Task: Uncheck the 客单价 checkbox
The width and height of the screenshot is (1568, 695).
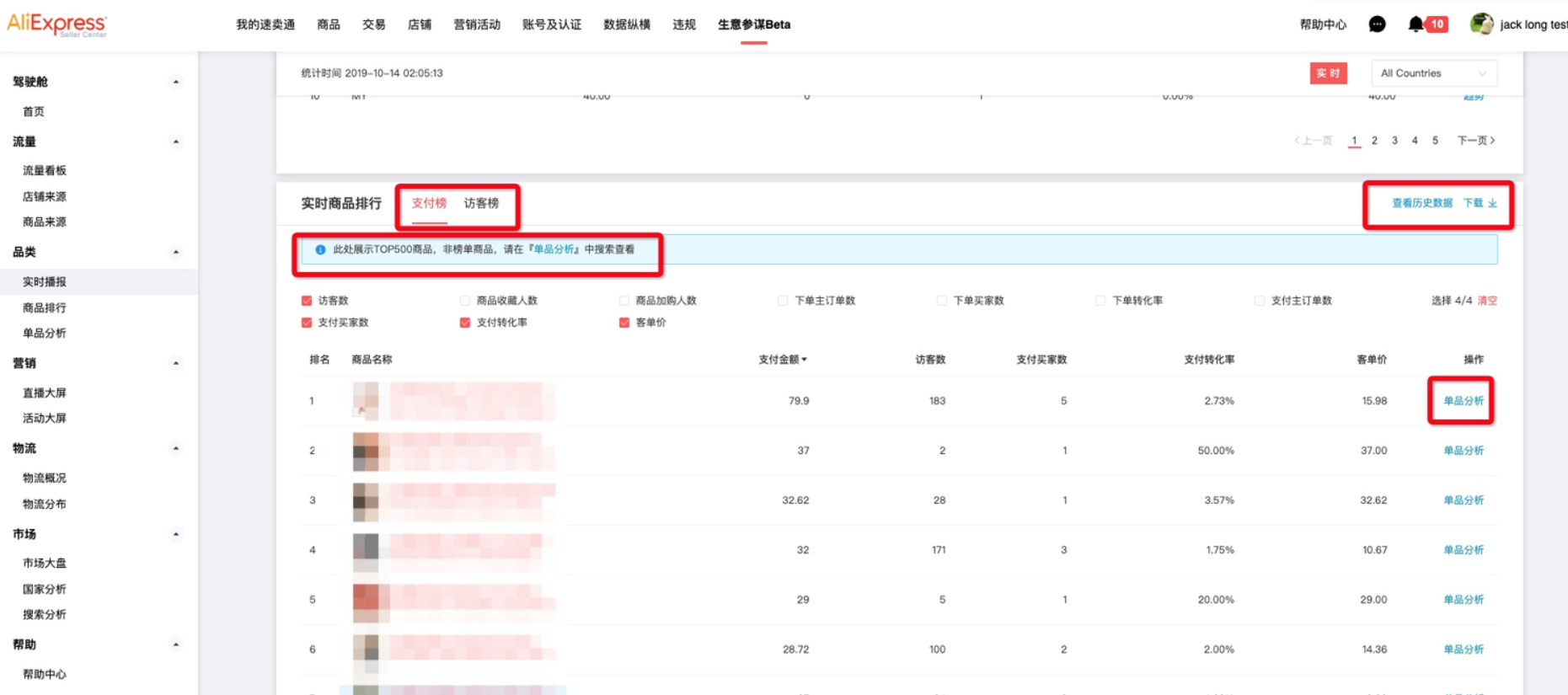Action: (x=624, y=323)
